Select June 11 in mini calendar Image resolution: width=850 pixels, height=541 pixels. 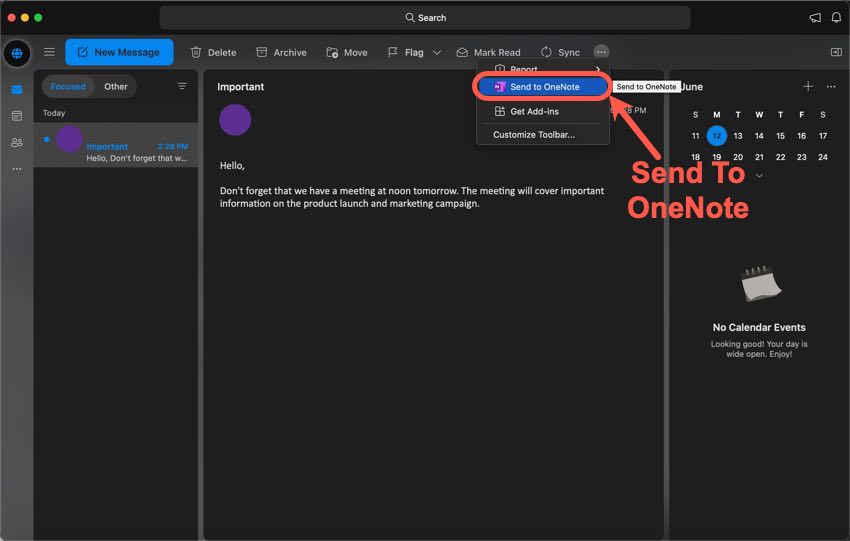coord(696,136)
